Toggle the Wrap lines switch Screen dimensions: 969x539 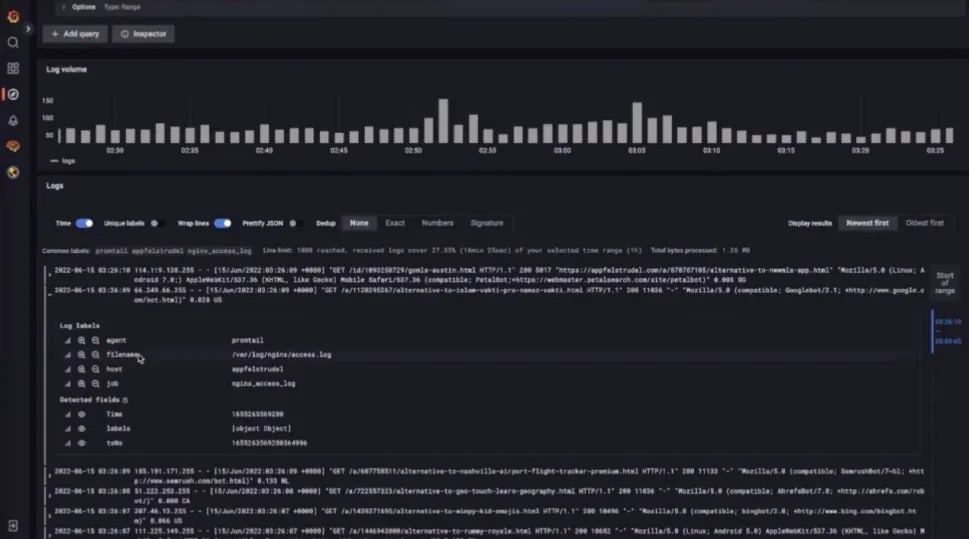[x=222, y=223]
